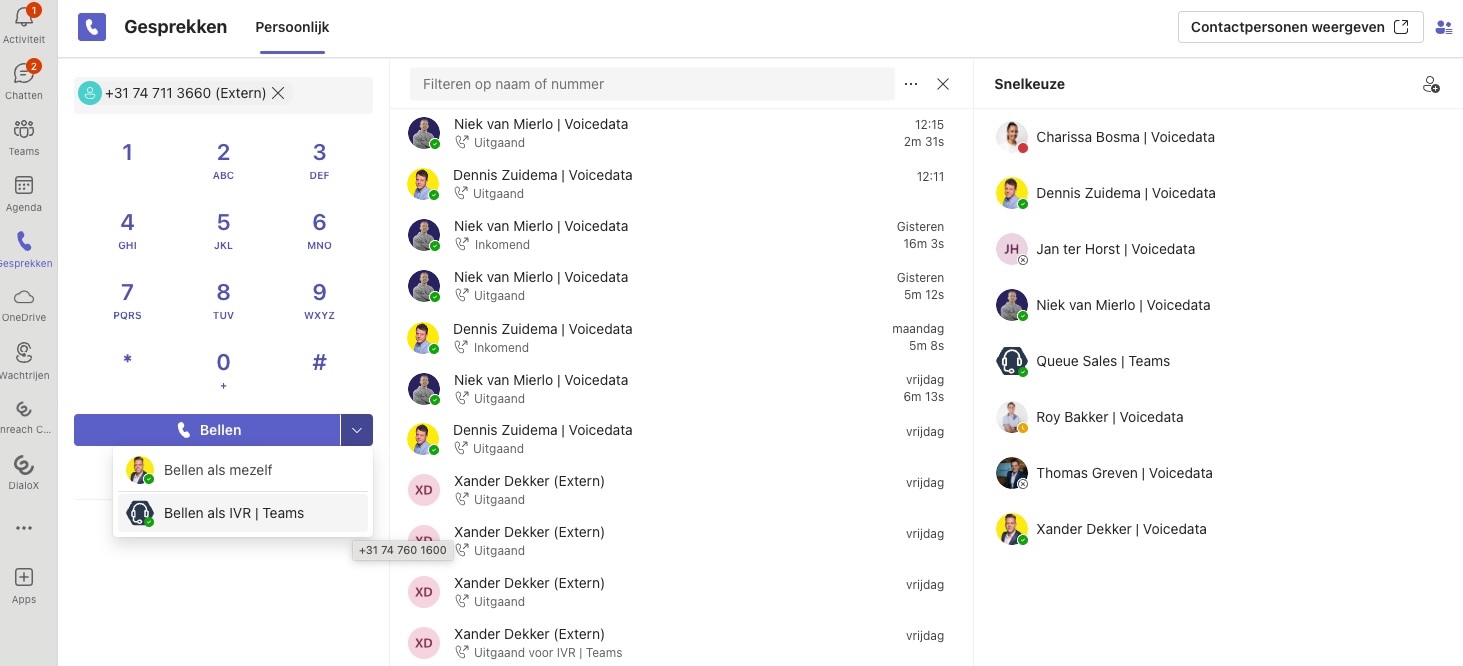This screenshot has height=666, width=1463.
Task: Dial digit 1 on keypad
Action: point(127,153)
